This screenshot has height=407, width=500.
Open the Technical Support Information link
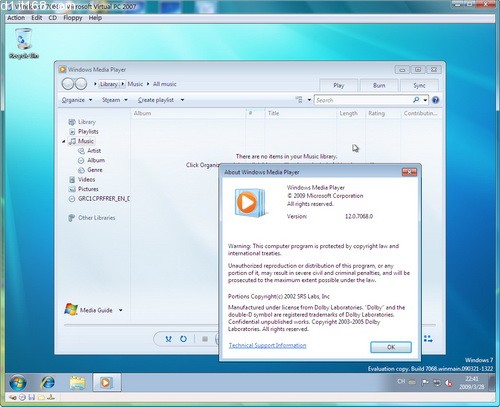[267, 345]
